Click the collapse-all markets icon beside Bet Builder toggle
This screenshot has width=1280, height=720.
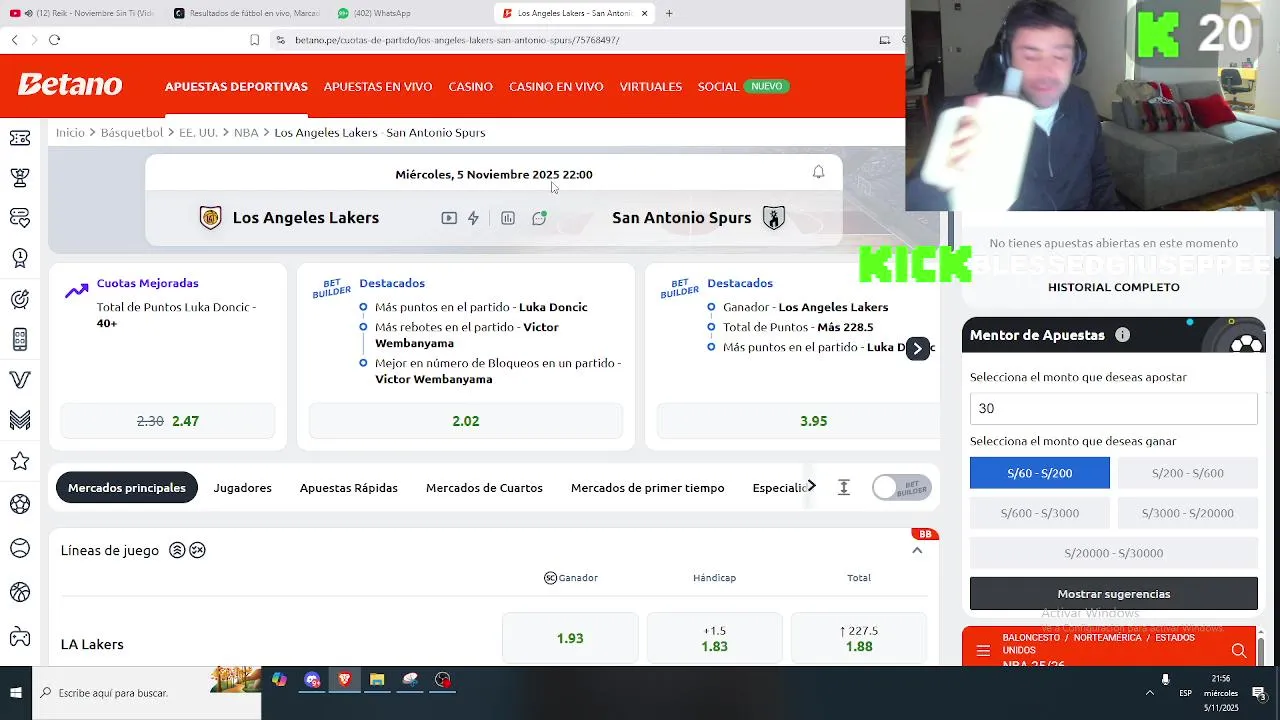tap(844, 487)
